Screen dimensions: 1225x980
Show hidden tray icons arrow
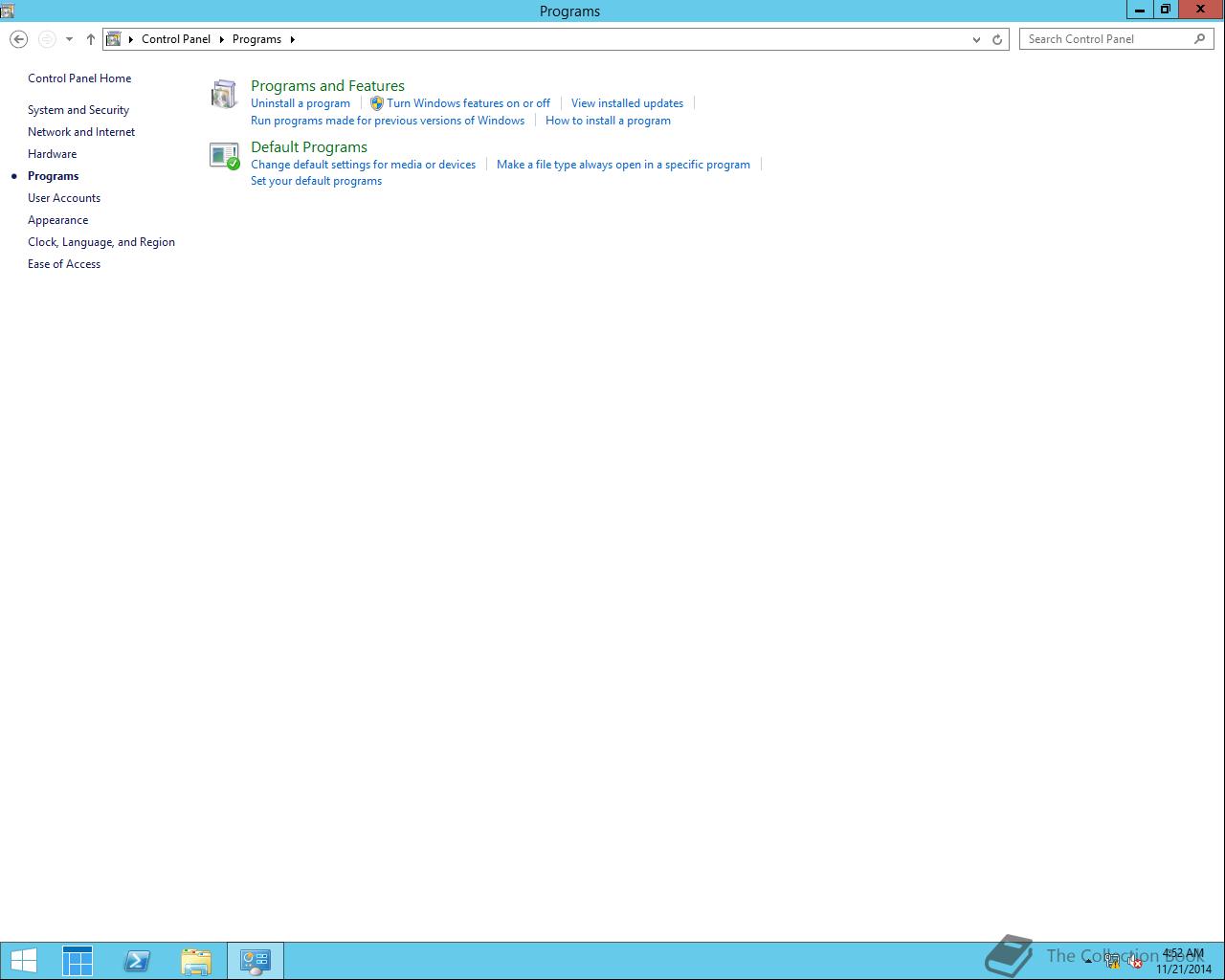[x=1088, y=962]
